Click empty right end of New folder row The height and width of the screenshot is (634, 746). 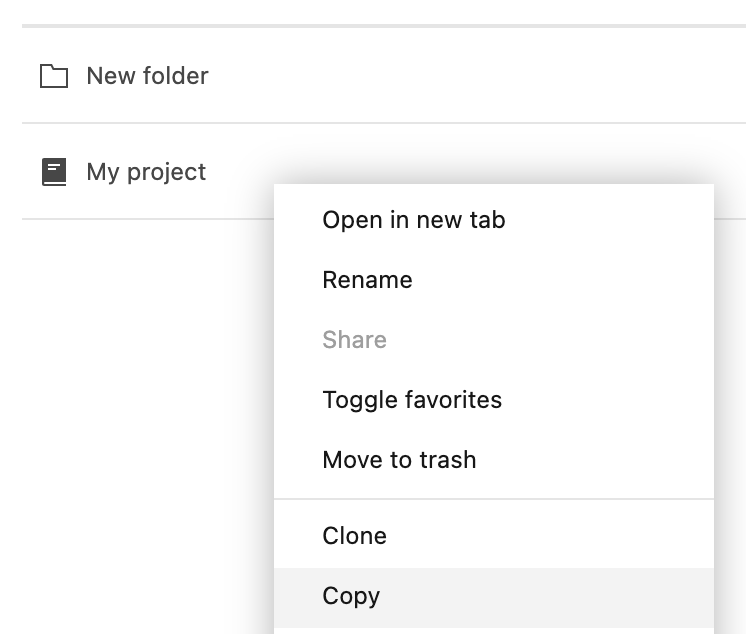[600, 76]
